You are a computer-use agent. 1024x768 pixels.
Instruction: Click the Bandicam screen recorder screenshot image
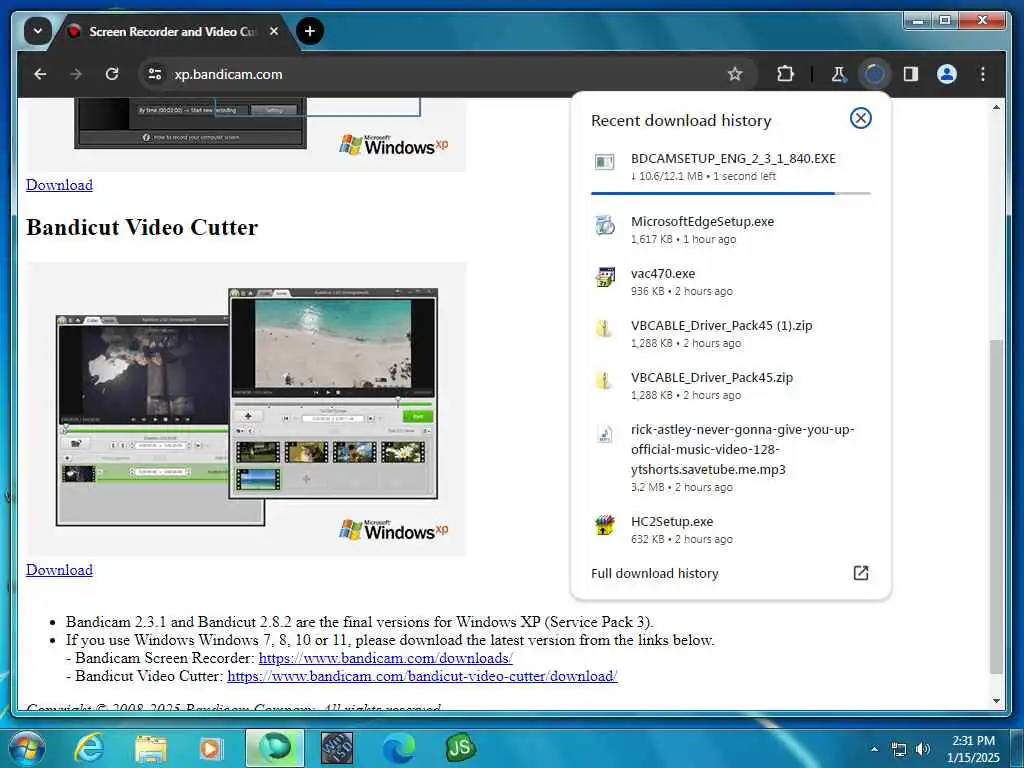tap(246, 135)
